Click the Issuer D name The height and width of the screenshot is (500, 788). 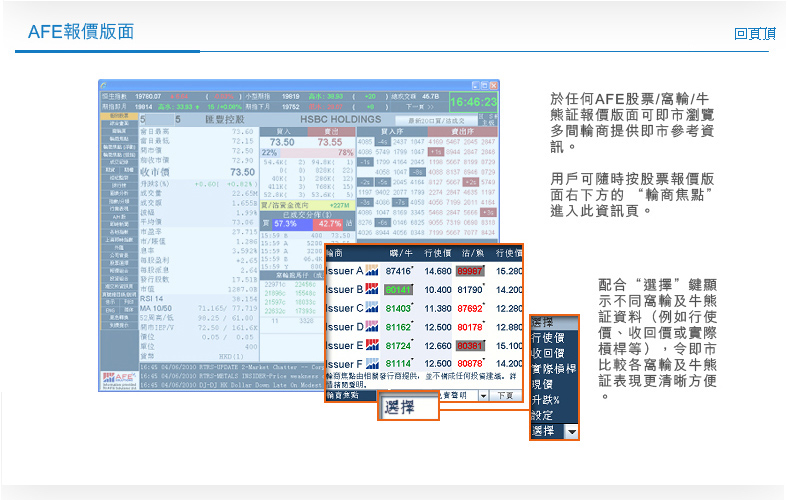point(344,327)
